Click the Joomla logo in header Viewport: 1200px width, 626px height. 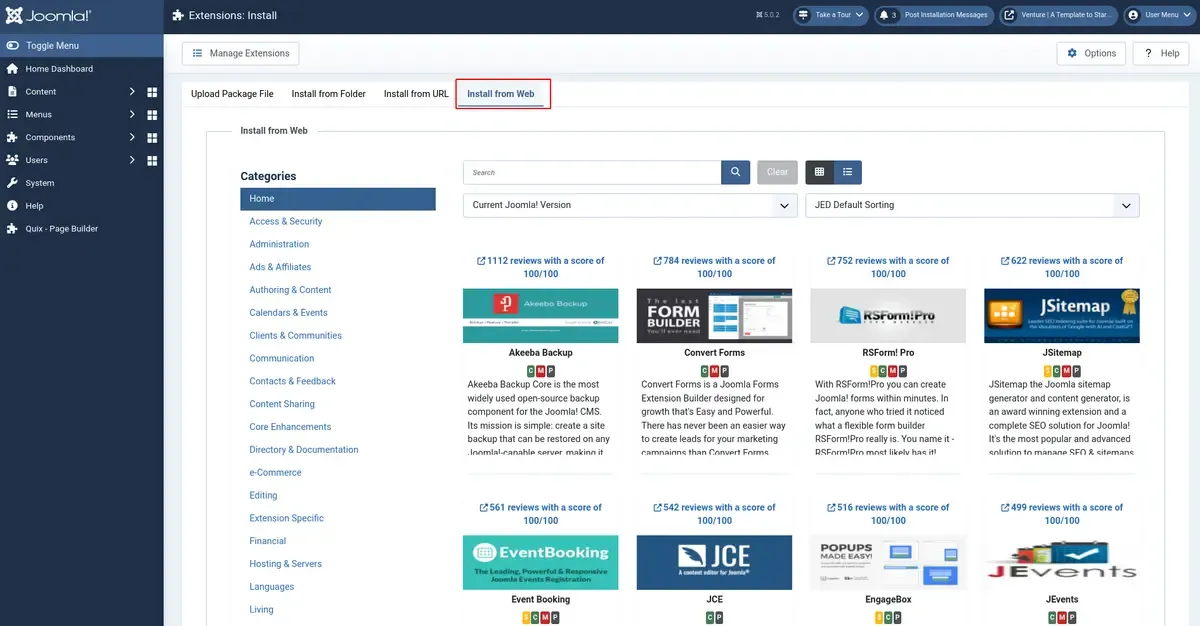point(47,16)
